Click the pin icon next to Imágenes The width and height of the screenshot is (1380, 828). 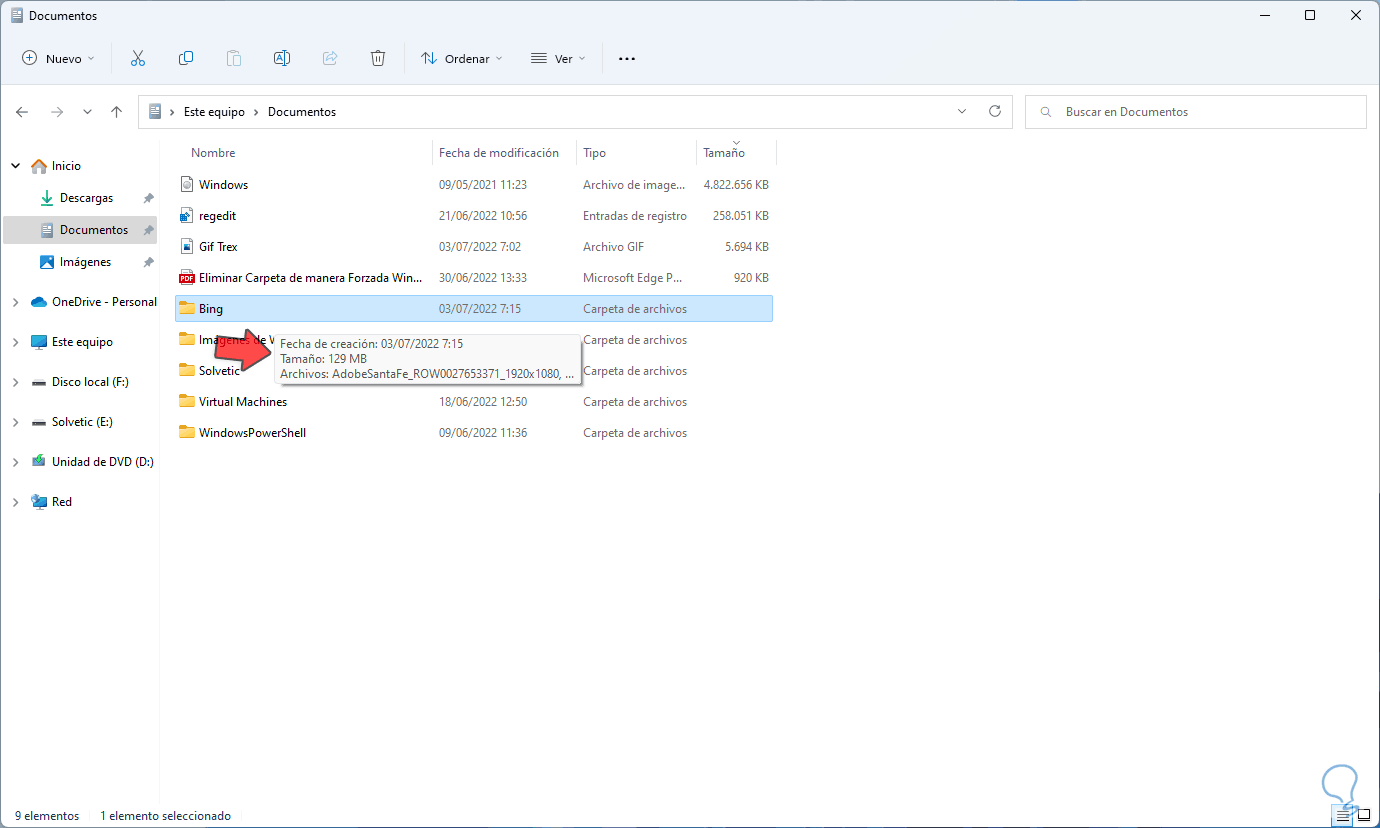(x=148, y=262)
